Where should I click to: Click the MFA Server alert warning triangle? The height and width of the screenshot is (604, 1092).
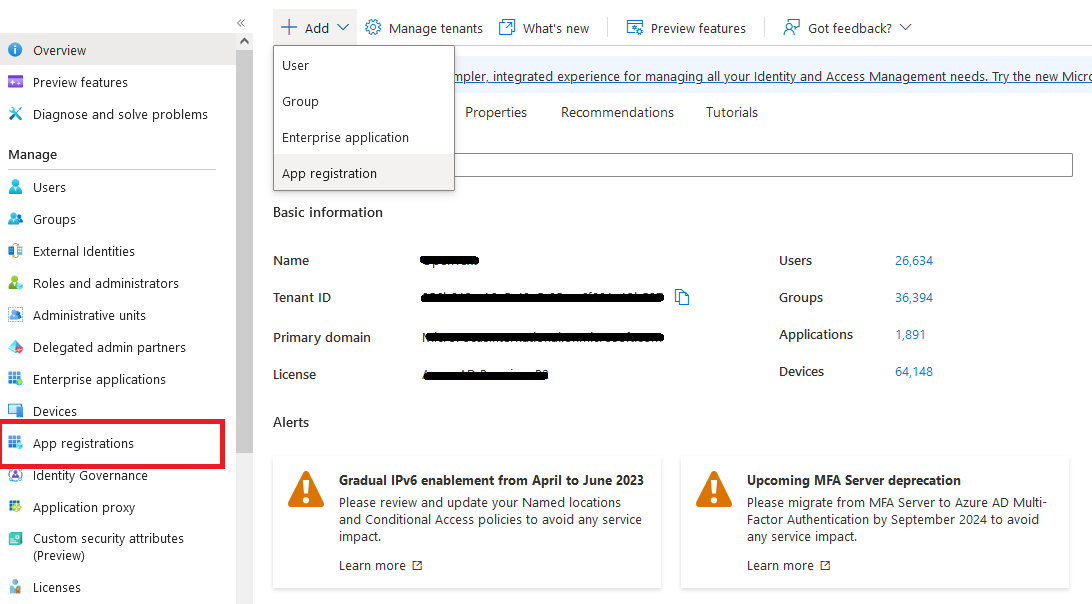pos(714,489)
